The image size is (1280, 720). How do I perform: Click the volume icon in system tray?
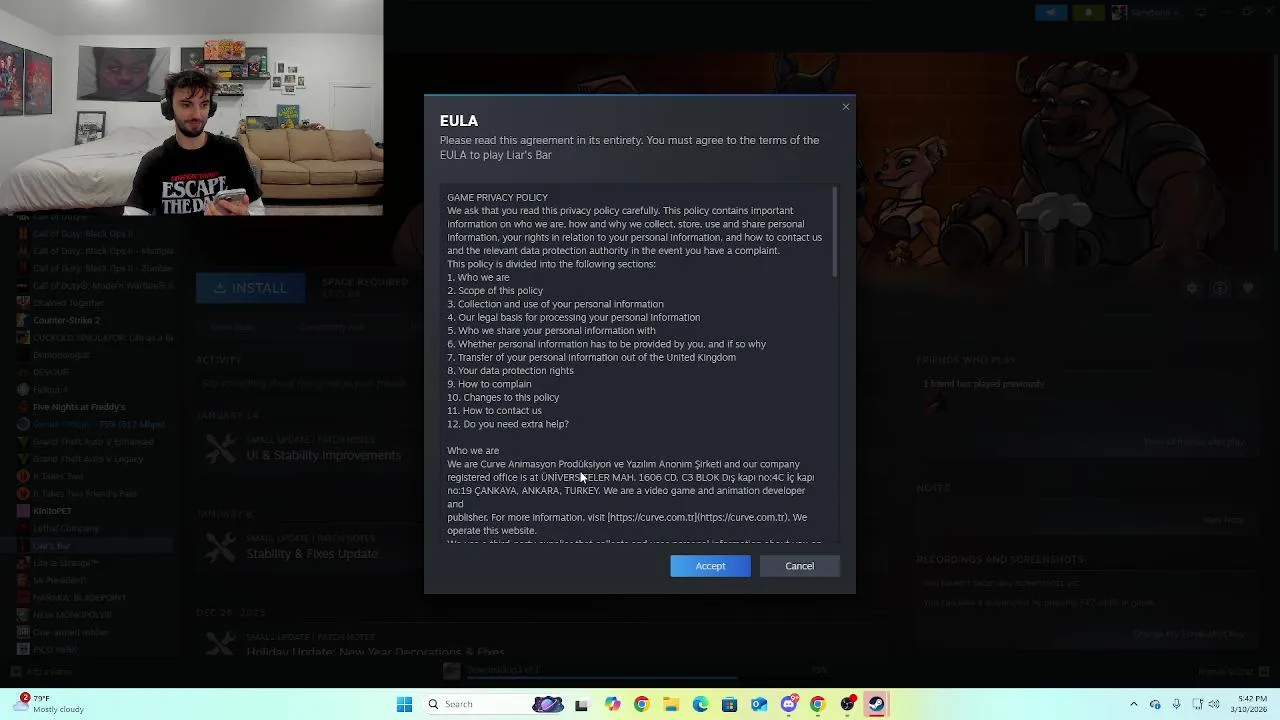click(x=1216, y=704)
